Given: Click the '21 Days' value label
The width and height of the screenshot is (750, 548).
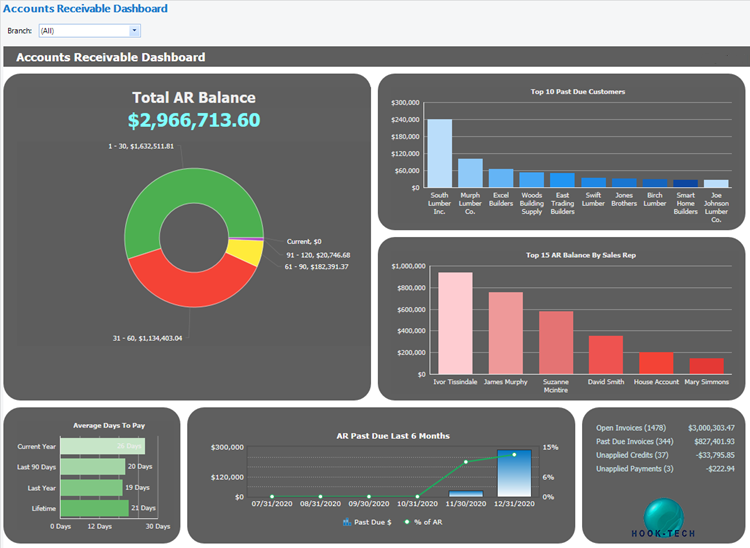Looking at the screenshot, I should click(x=143, y=508).
